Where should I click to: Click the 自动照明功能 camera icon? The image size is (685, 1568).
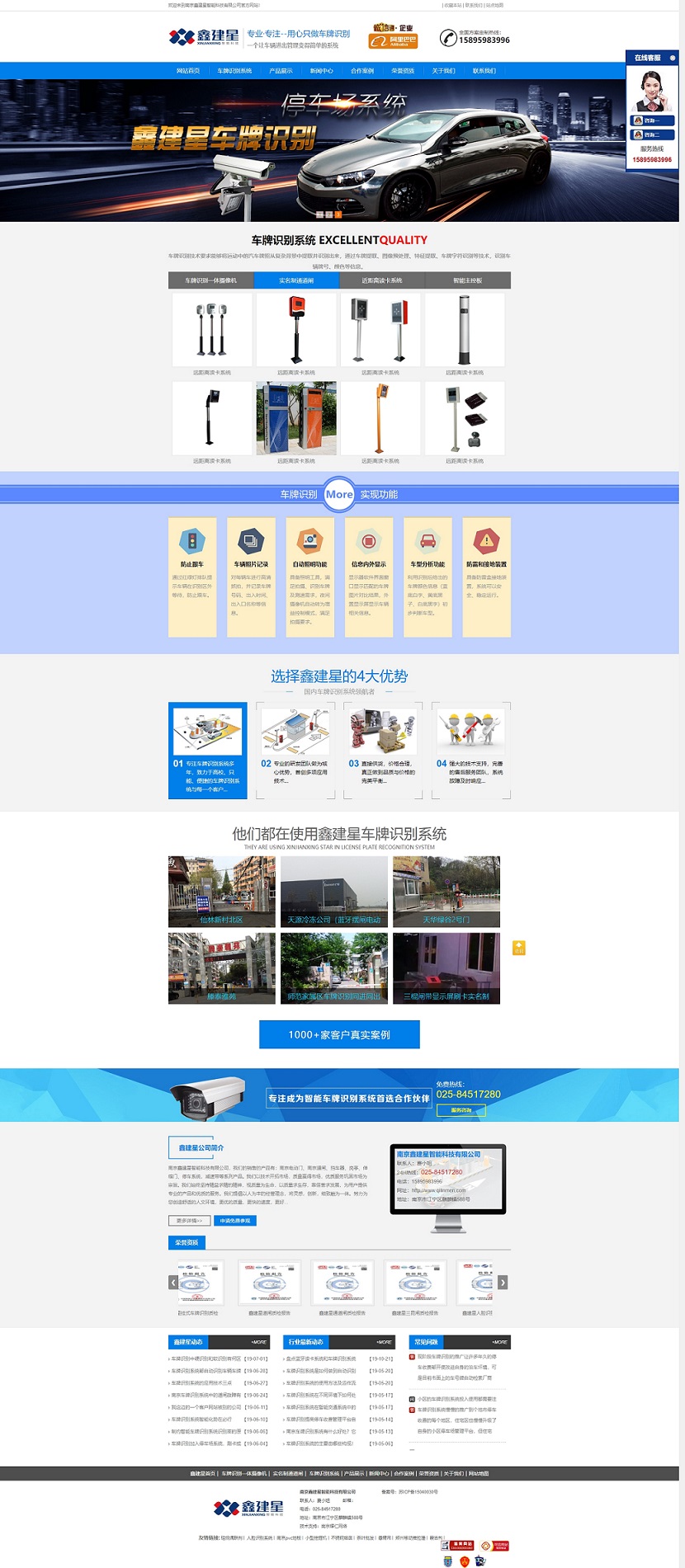309,541
